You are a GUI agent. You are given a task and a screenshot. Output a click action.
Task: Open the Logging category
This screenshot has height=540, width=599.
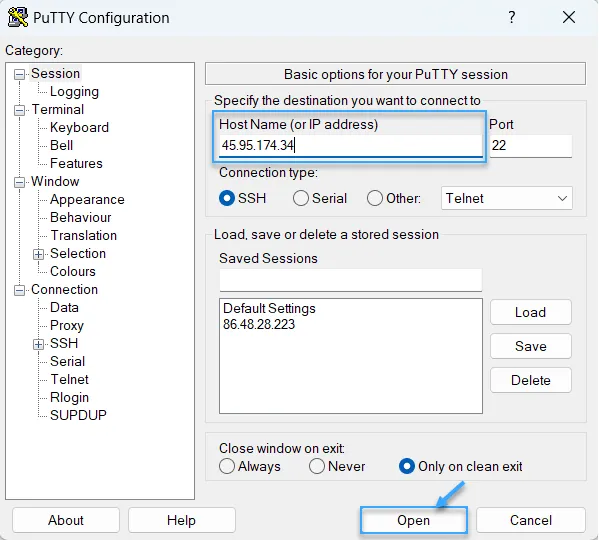tap(74, 92)
